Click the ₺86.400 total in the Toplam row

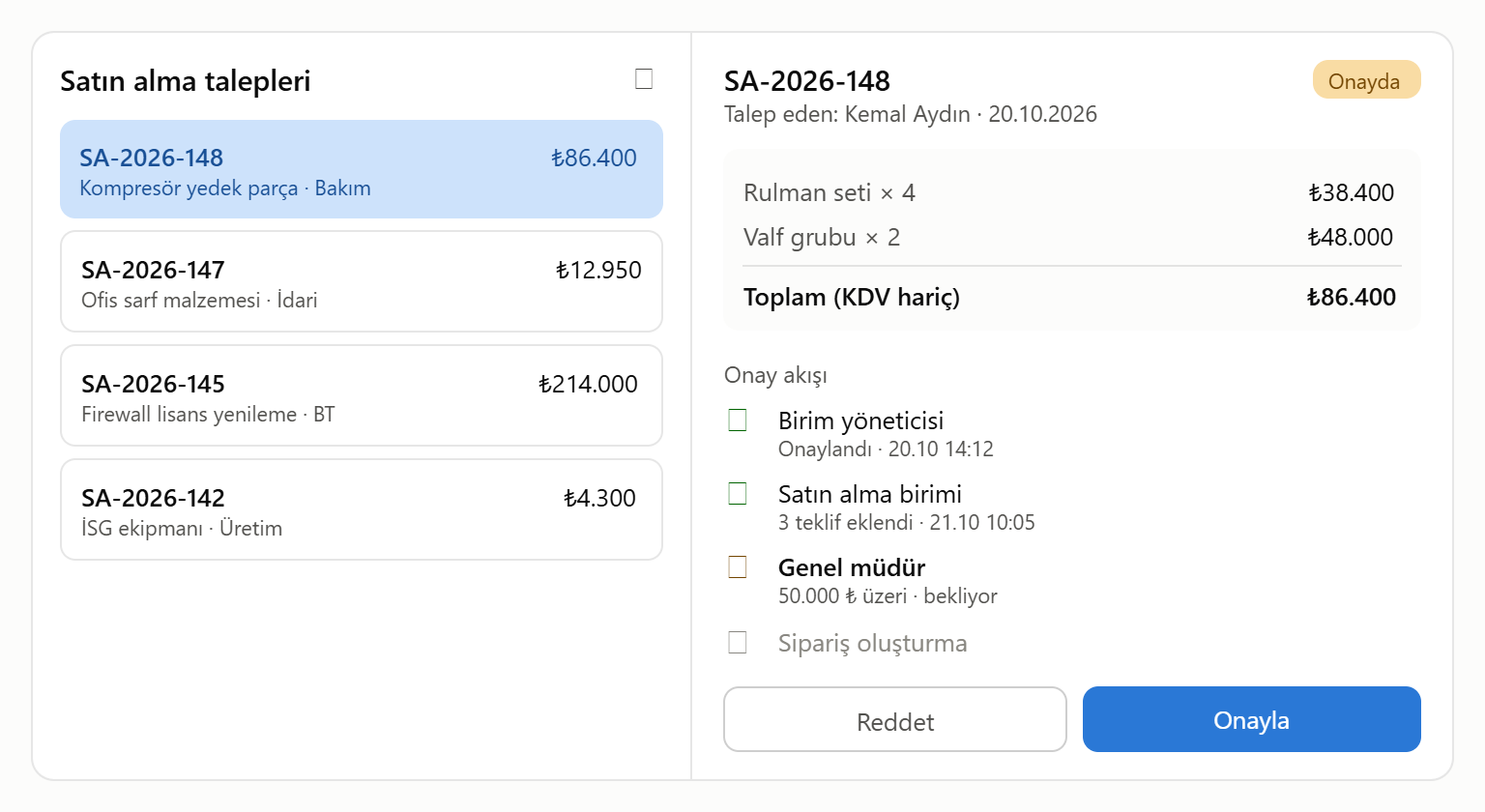[1351, 297]
